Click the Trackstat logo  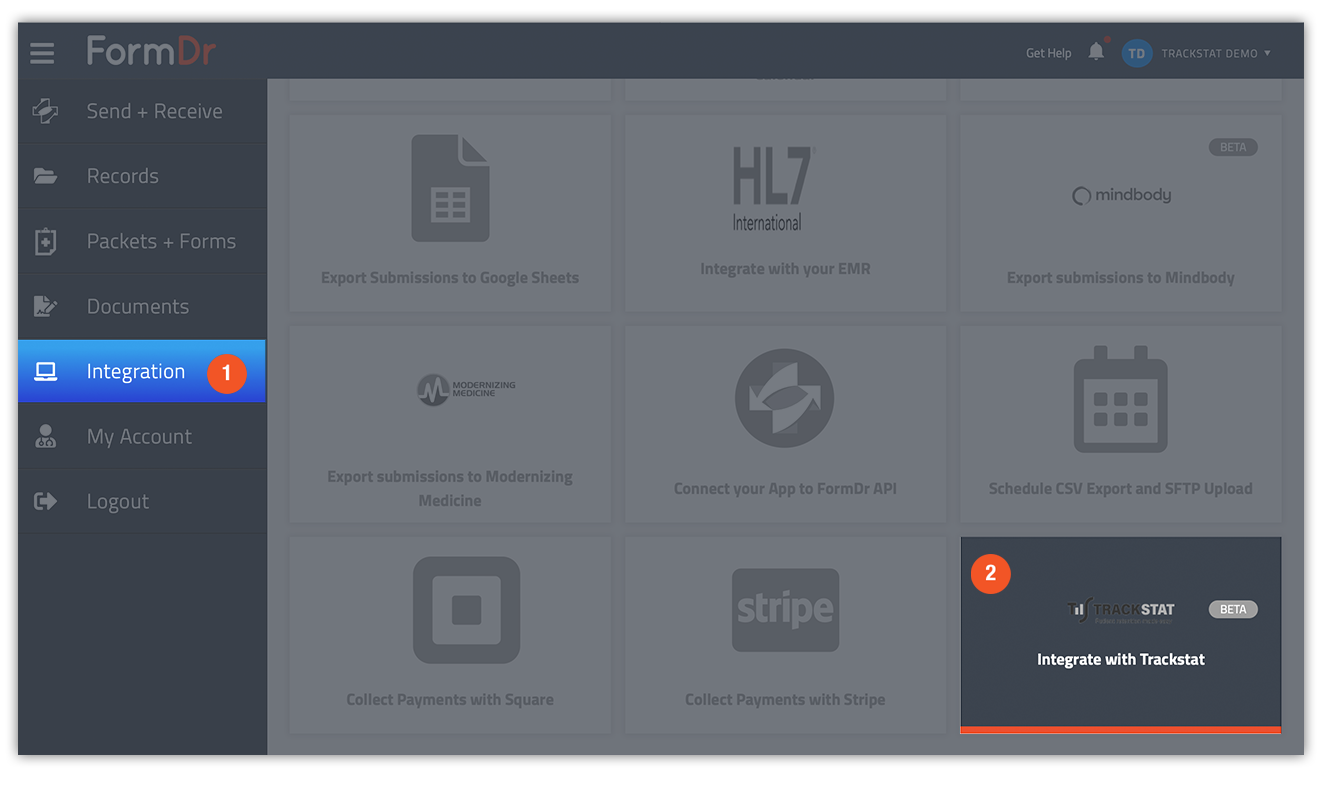tap(1121, 609)
